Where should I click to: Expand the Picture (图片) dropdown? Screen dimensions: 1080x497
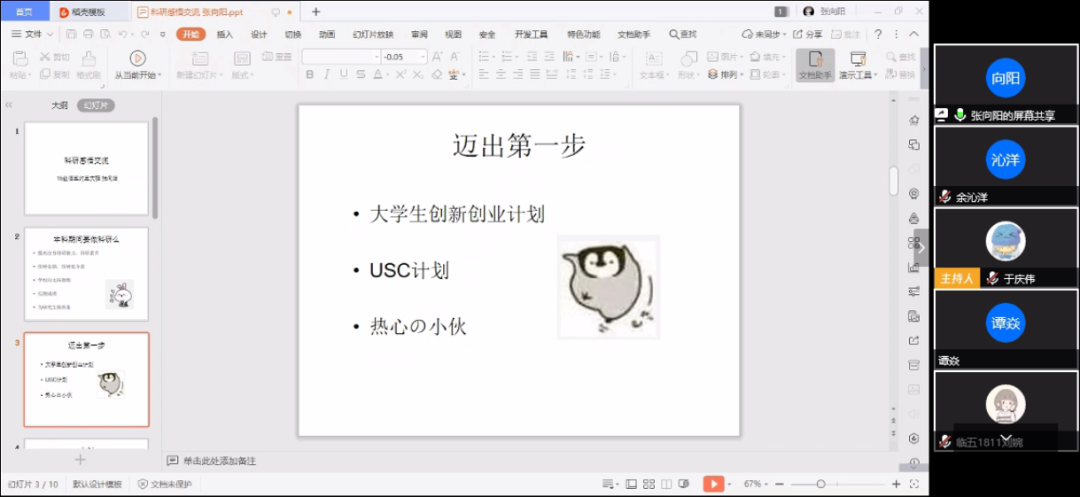pos(742,57)
